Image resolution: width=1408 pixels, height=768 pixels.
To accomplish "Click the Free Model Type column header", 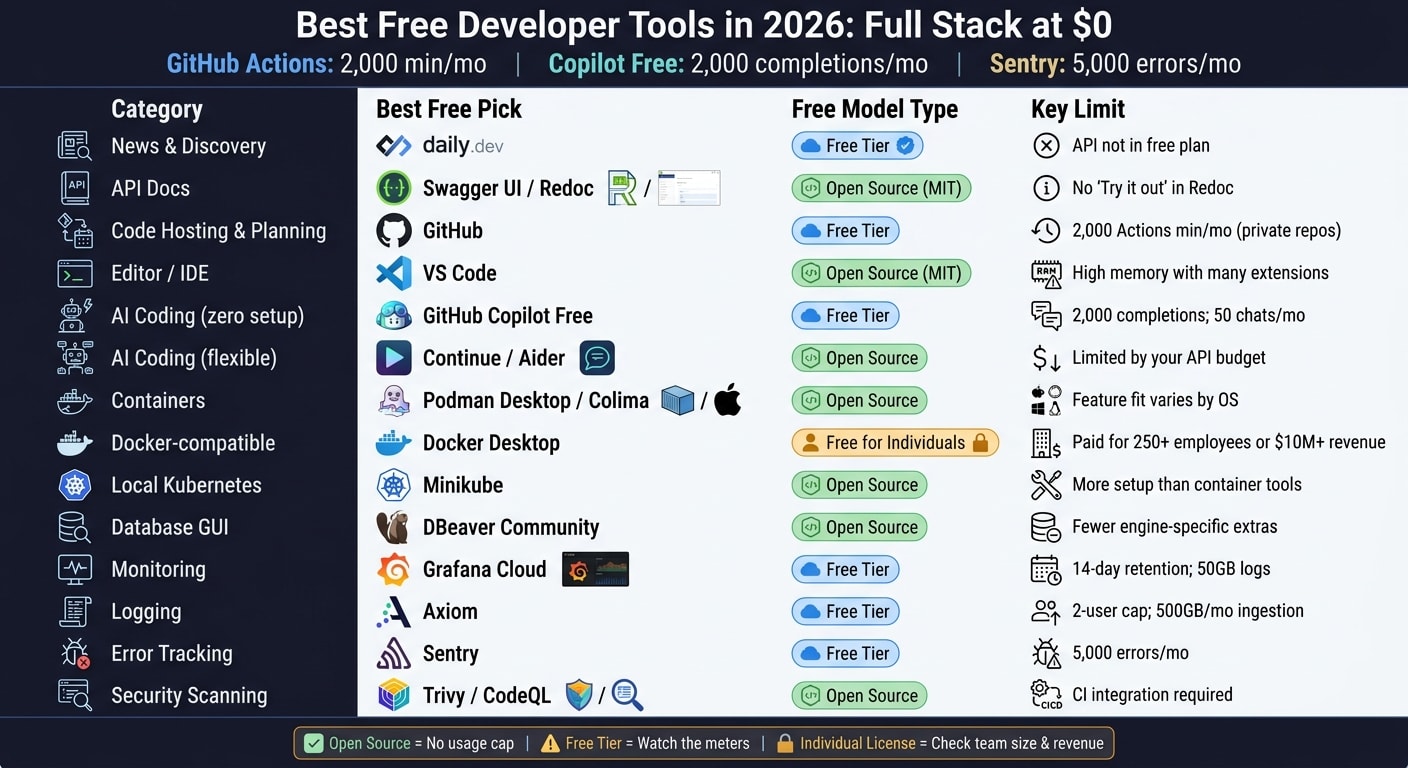I will [875, 109].
